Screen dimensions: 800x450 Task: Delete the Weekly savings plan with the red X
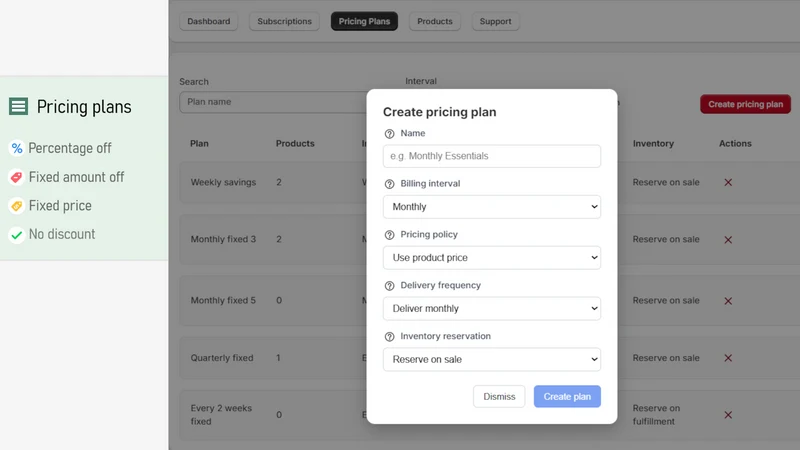pos(728,182)
